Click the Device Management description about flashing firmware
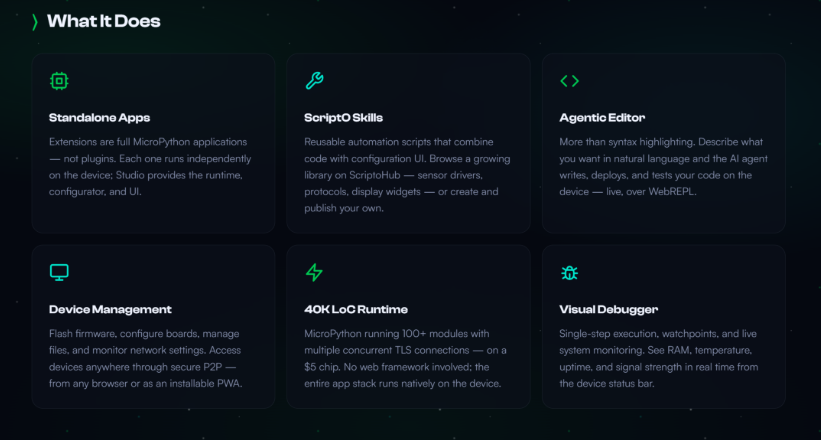821x440 pixels. coord(149,358)
